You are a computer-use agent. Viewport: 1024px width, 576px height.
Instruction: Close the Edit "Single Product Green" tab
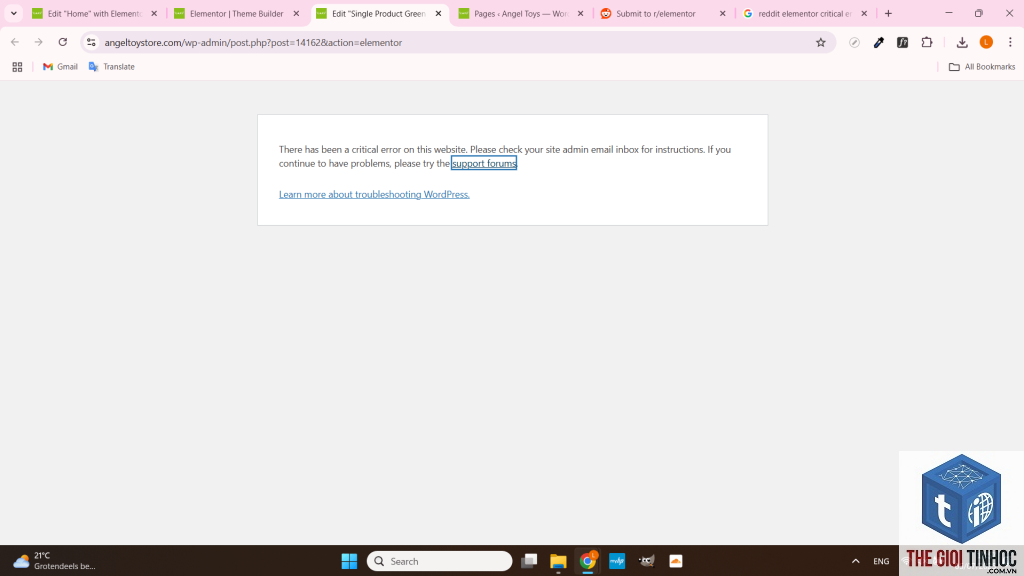coord(438,13)
